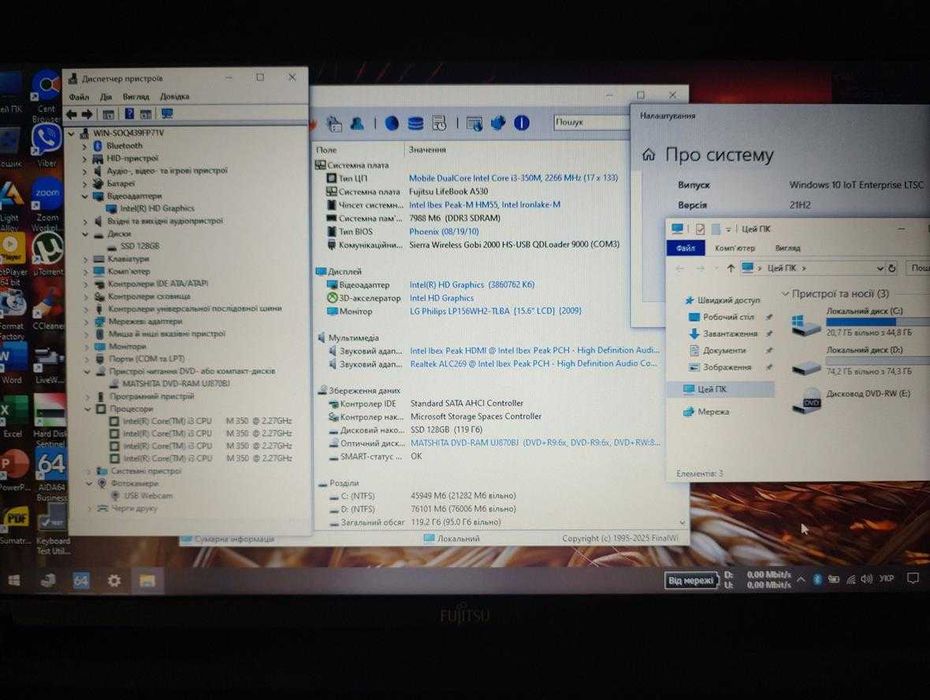Viewport: 930px width, 700px height.
Task: Click the Mobile DualCore Intel Core i3-350M link
Action: (x=513, y=178)
